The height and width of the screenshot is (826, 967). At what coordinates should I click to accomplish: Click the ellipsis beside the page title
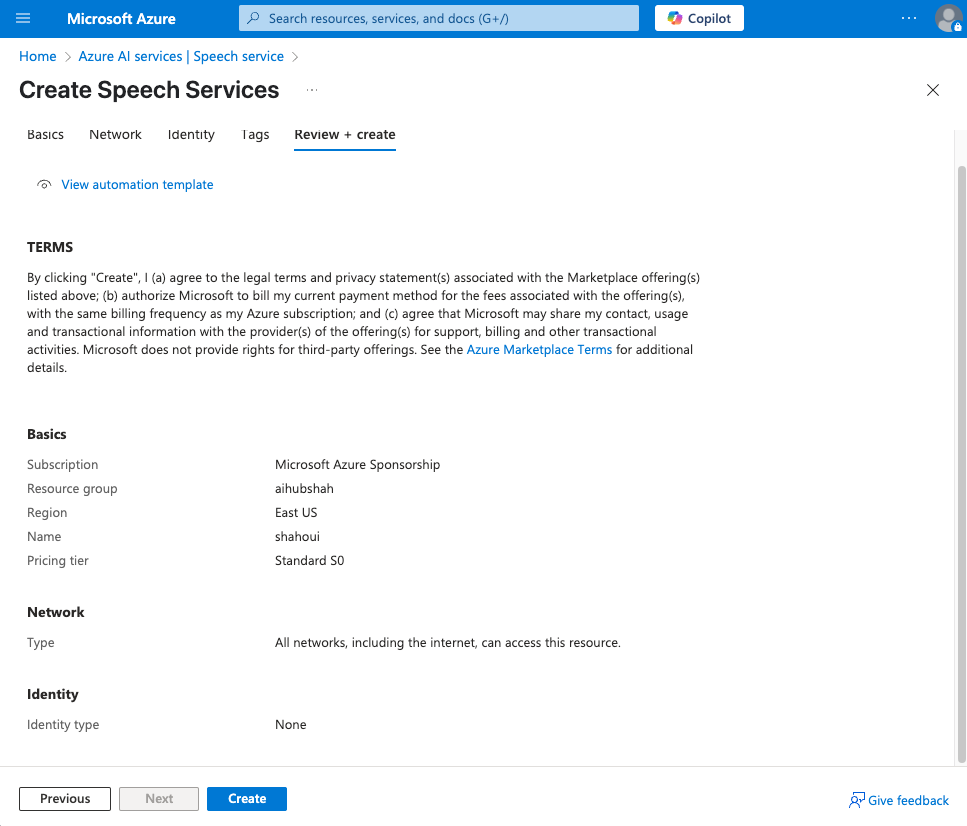click(312, 90)
